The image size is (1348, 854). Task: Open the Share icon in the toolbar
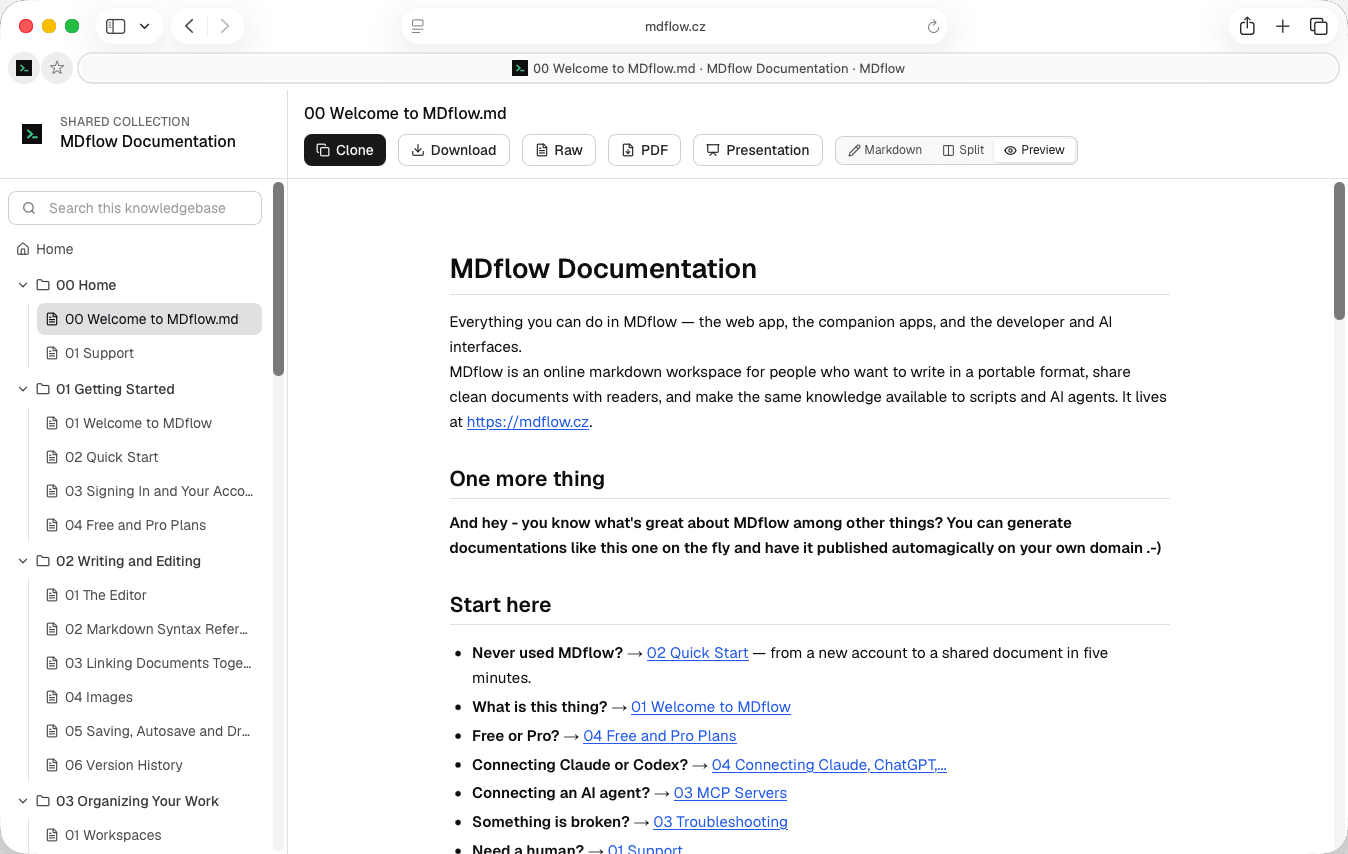click(x=1247, y=27)
